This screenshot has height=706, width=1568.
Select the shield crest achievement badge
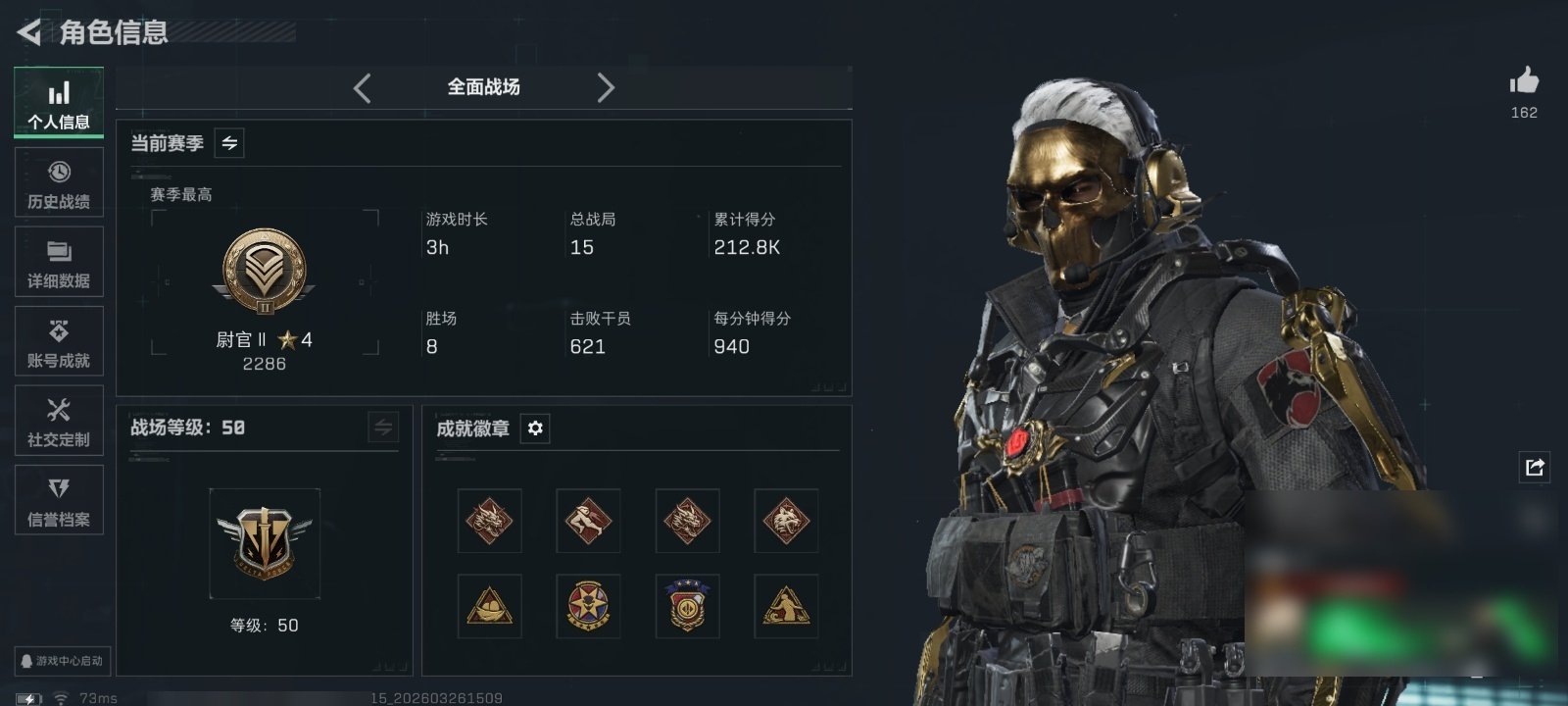[x=687, y=606]
